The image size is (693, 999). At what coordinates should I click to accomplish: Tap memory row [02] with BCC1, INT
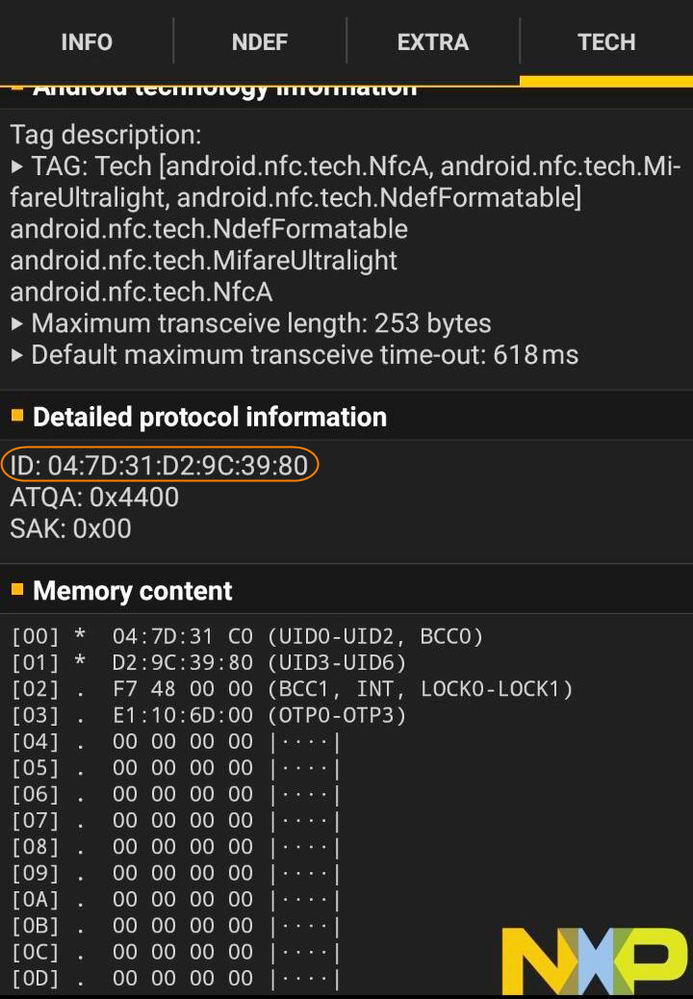[x=292, y=689]
